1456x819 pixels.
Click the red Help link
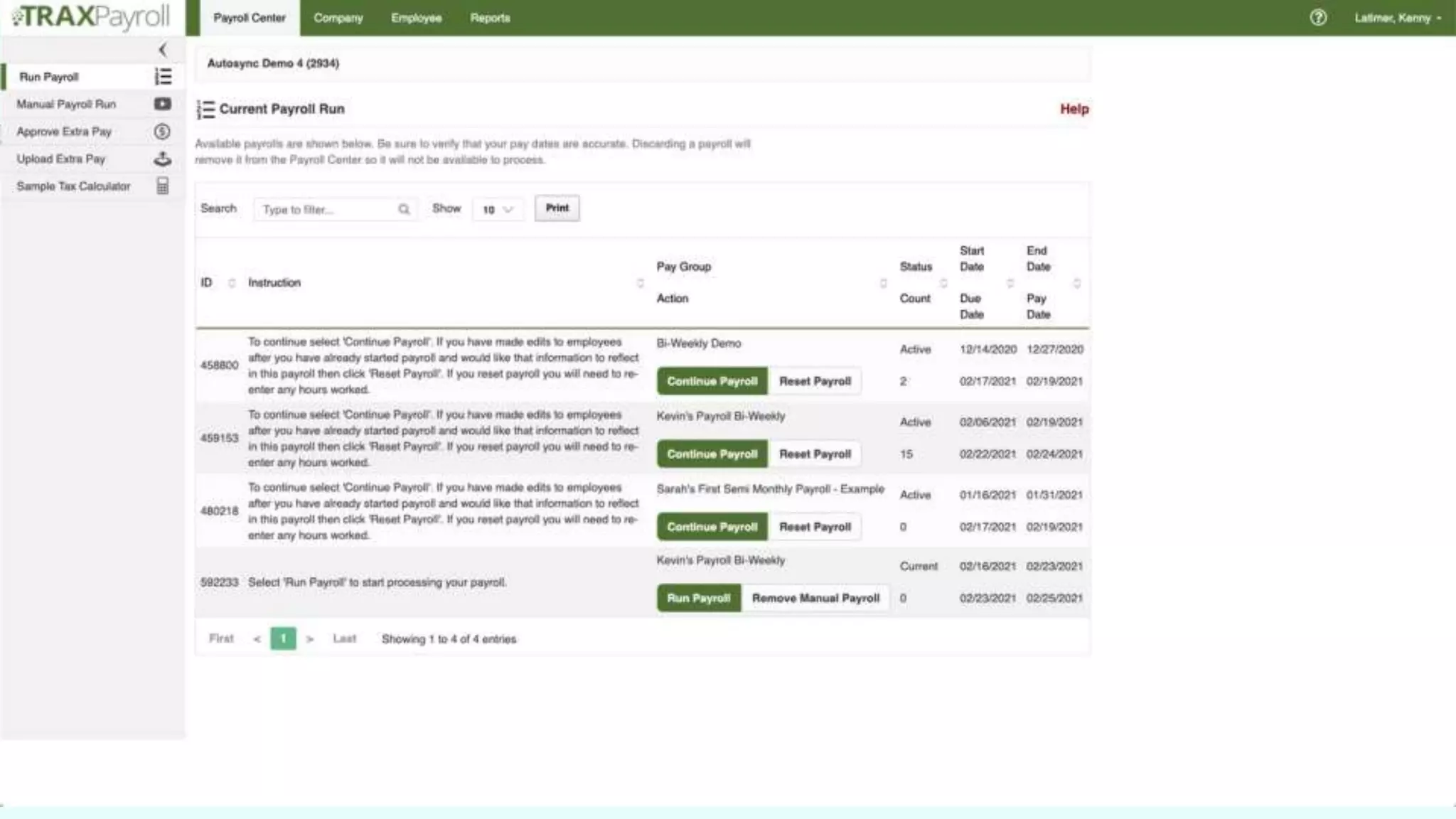(x=1074, y=109)
